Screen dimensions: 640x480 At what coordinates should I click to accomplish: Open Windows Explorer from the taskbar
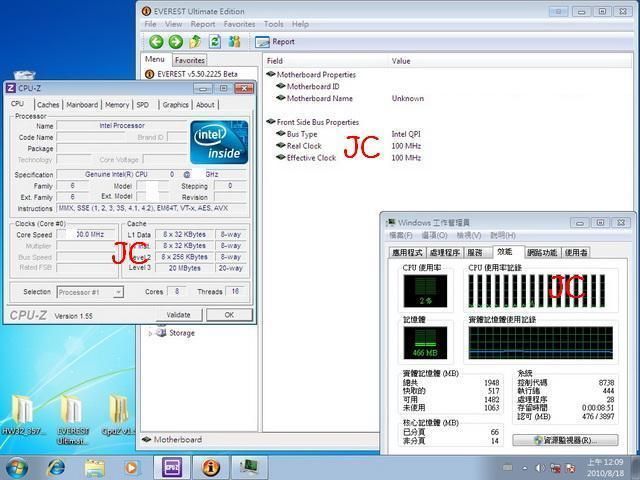95,468
